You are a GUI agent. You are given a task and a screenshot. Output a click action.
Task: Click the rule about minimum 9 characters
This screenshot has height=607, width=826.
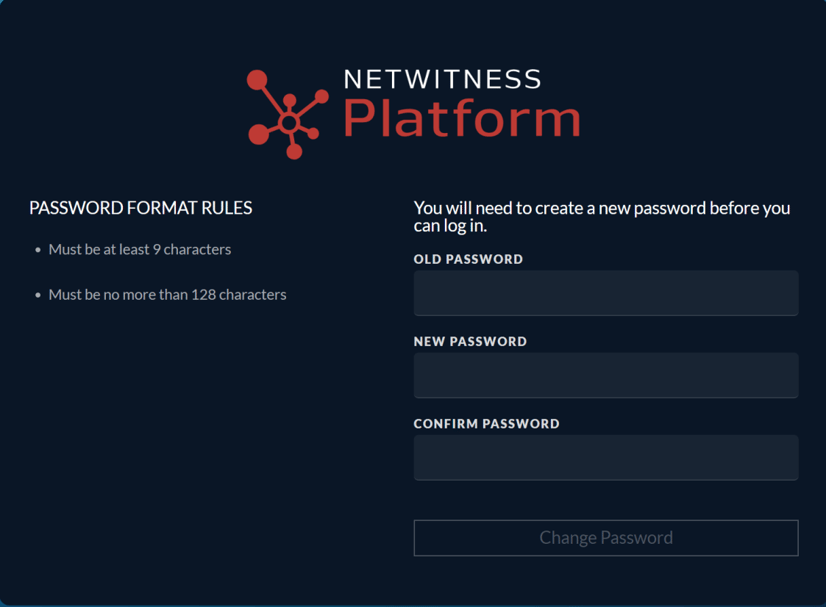pos(140,249)
